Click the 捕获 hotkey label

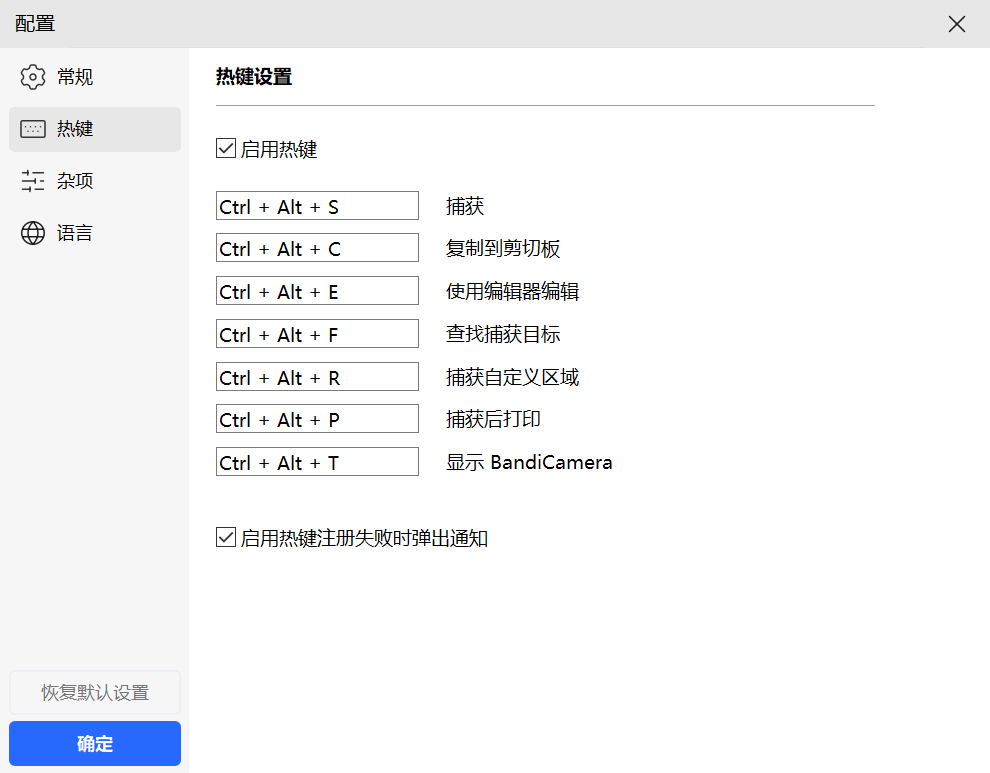click(x=465, y=206)
